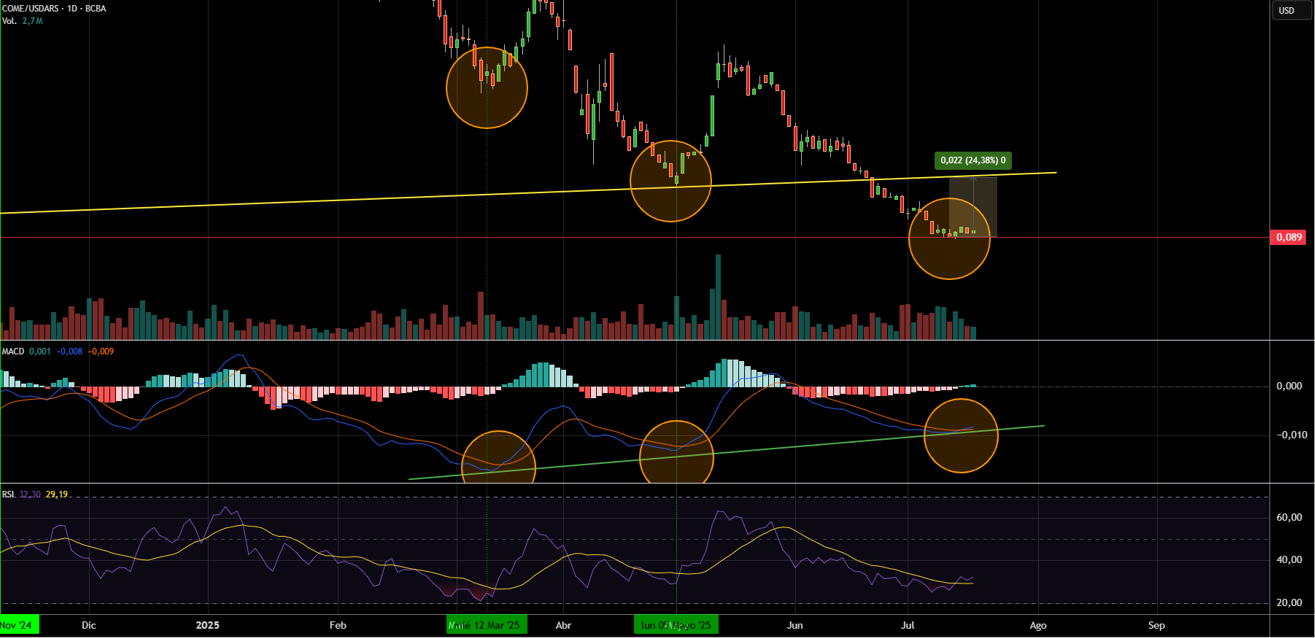Click the red 0,089 price label
The image size is (1315, 638).
(x=1287, y=237)
